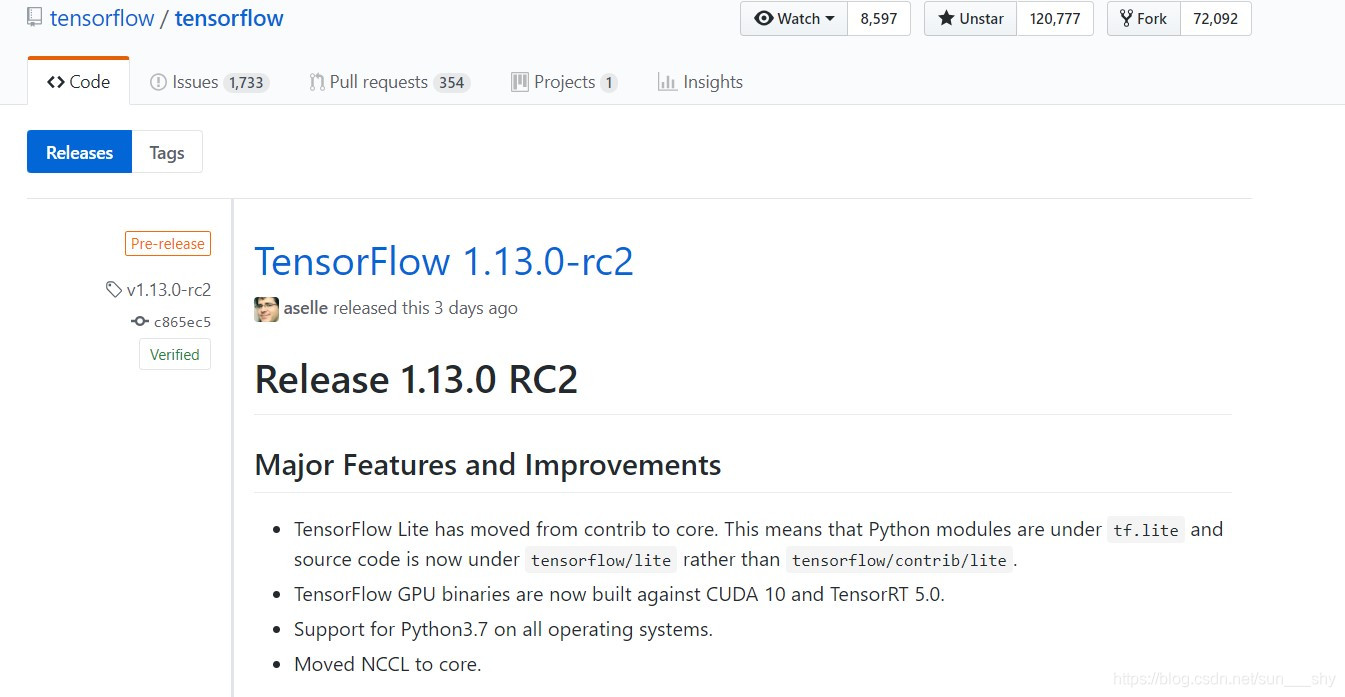Click the tag icon beside v1.13.0-rc2
Image resolution: width=1345 pixels, height=697 pixels.
tap(114, 290)
